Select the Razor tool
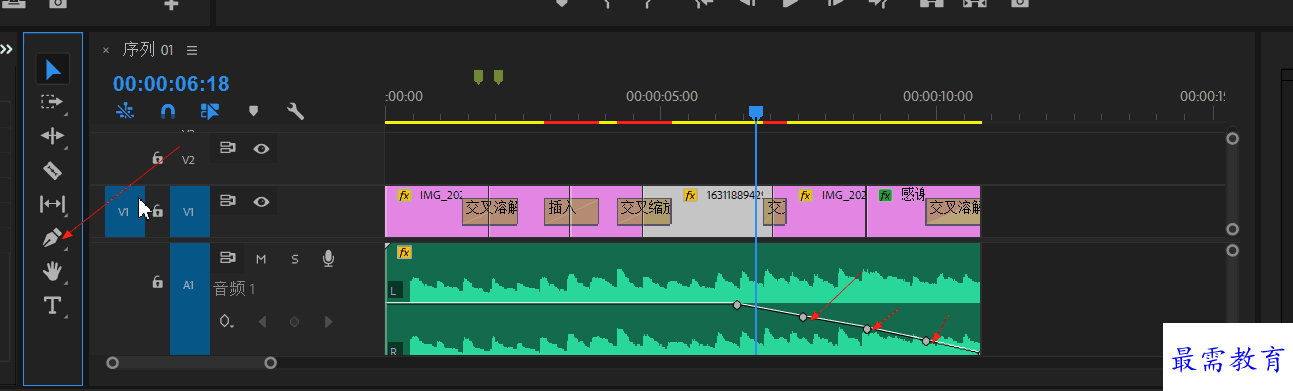 click(53, 170)
